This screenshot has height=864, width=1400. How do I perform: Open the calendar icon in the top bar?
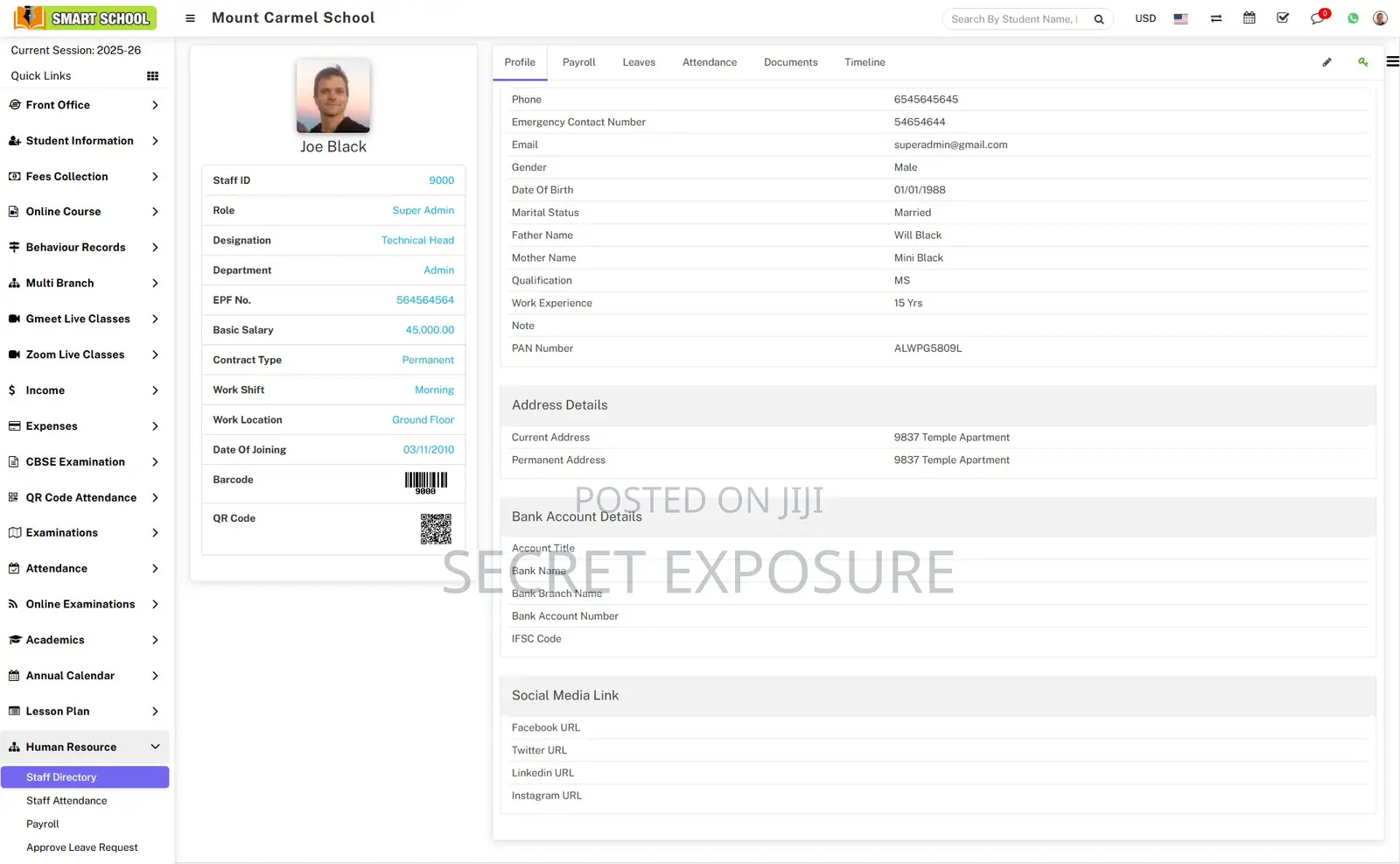pyautogui.click(x=1249, y=18)
